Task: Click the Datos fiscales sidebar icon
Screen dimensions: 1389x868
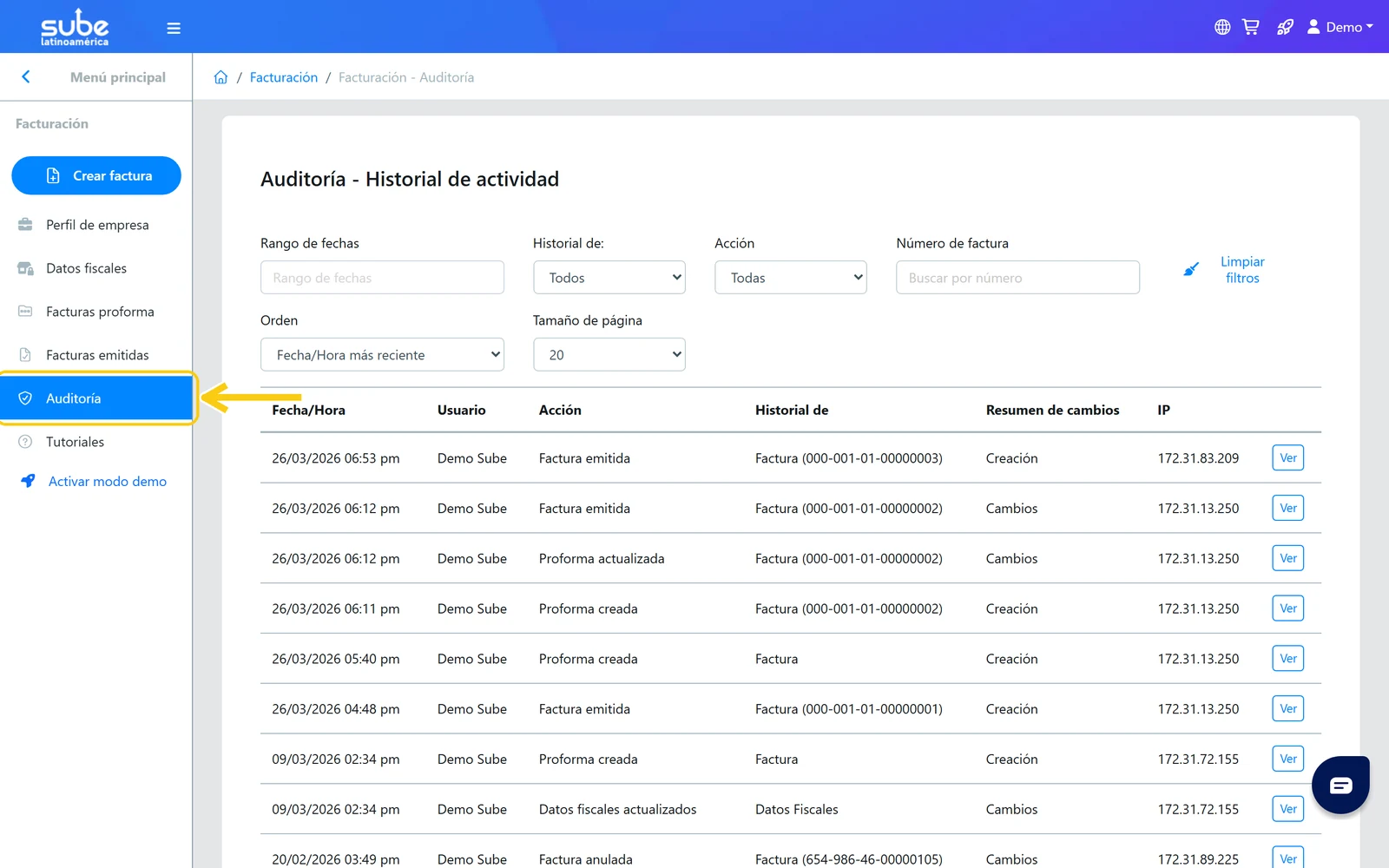Action: (25, 268)
